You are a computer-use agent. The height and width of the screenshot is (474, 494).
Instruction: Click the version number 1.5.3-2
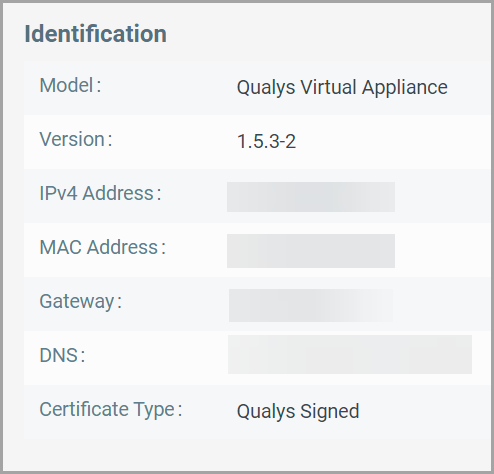pos(266,141)
